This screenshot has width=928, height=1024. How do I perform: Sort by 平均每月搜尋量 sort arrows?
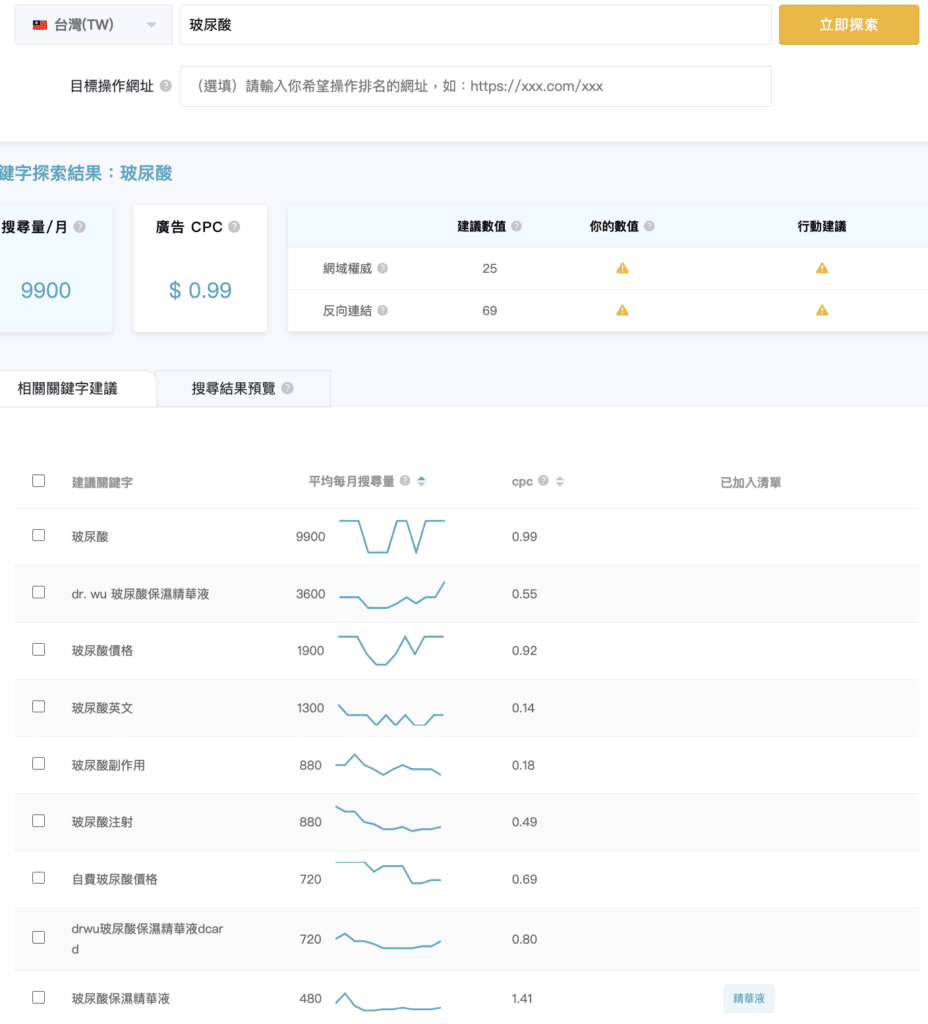(421, 482)
